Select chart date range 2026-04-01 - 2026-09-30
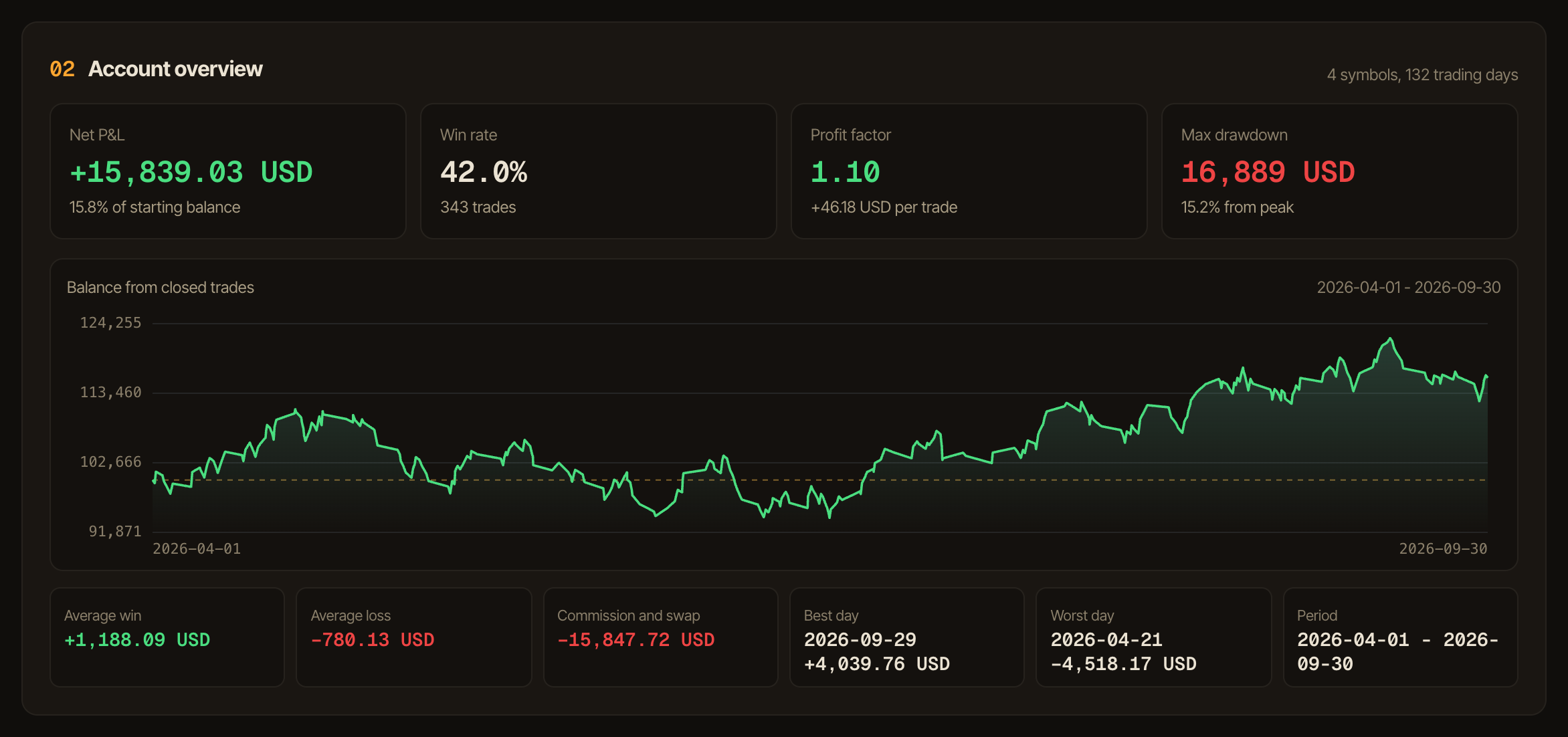 tap(1408, 288)
